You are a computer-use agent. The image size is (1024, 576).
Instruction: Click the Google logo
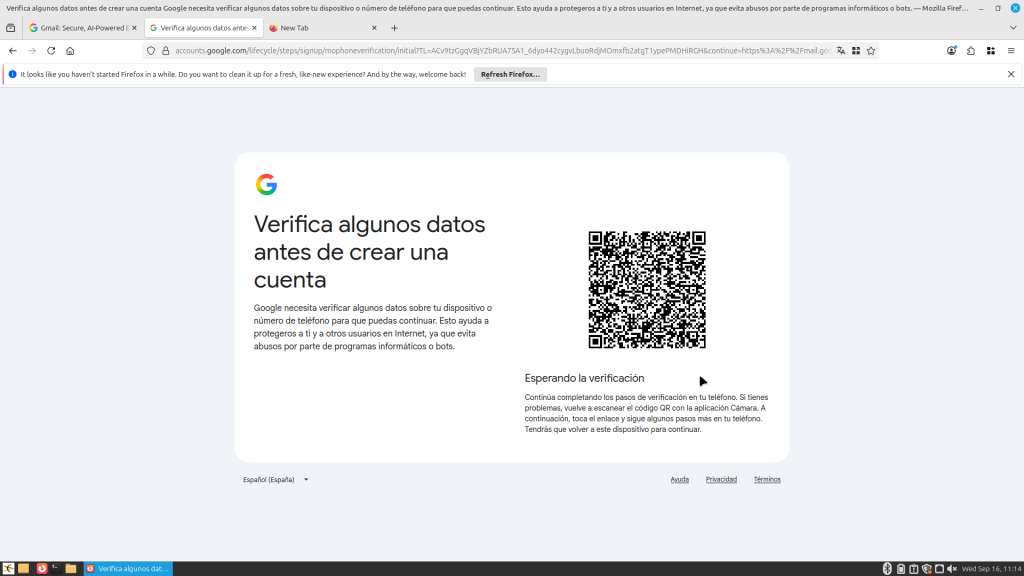pos(266,185)
